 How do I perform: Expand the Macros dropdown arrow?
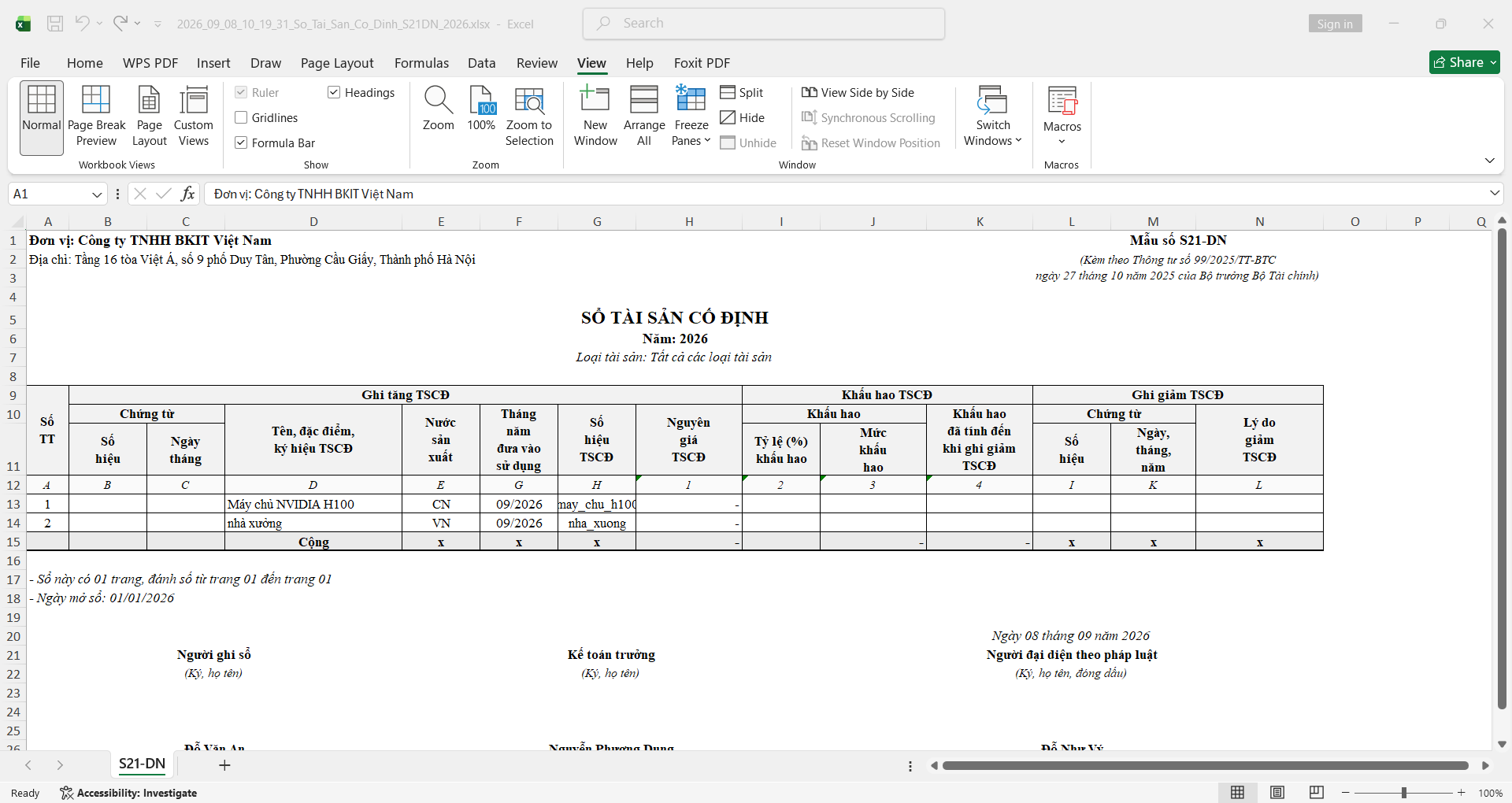click(1062, 142)
